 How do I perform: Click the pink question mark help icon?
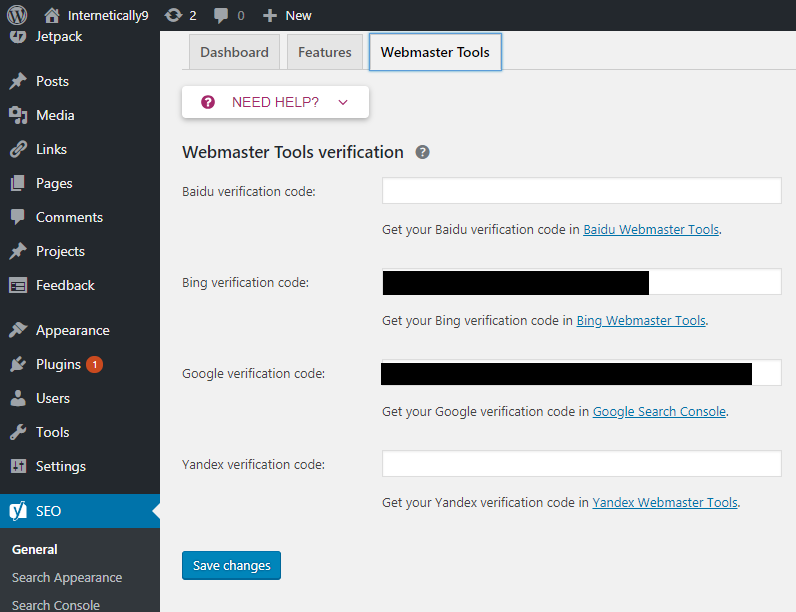click(x=208, y=102)
